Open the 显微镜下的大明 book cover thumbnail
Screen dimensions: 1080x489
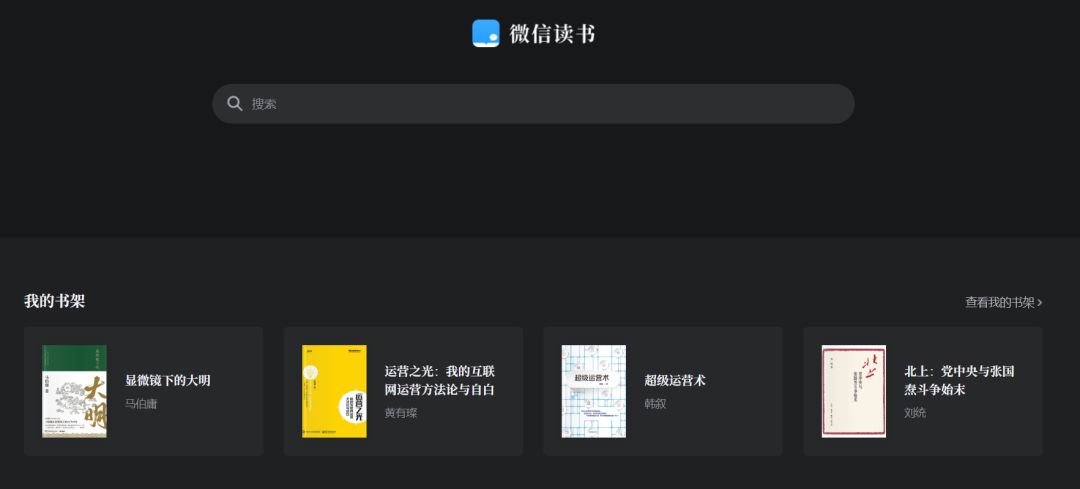tap(74, 391)
